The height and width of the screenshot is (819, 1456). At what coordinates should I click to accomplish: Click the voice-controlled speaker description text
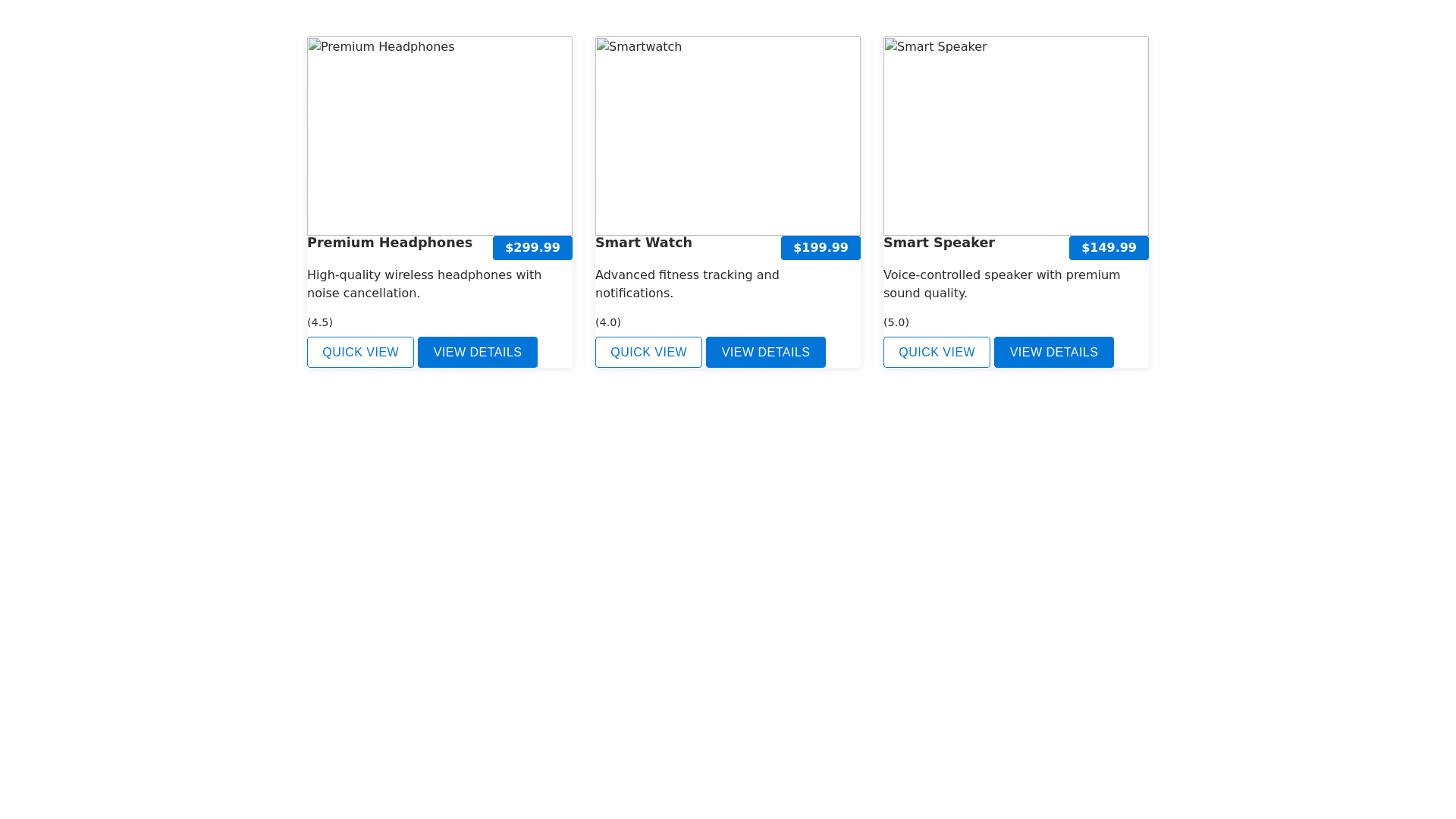click(x=1001, y=284)
